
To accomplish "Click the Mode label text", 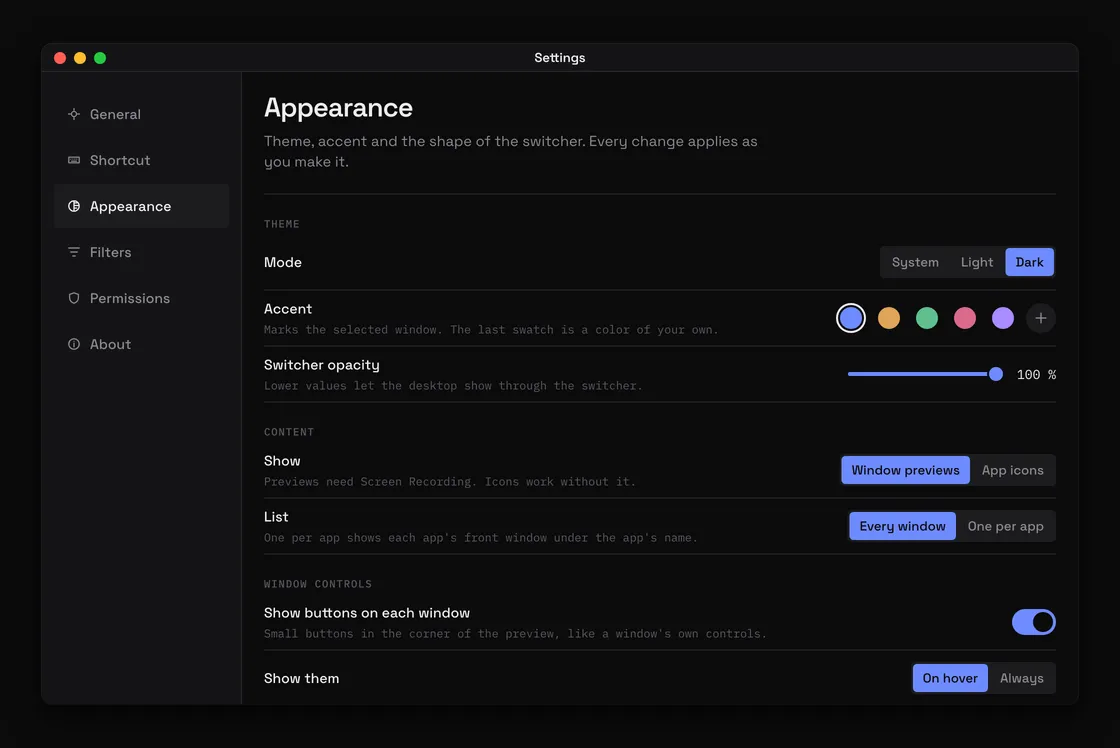I will (x=283, y=262).
